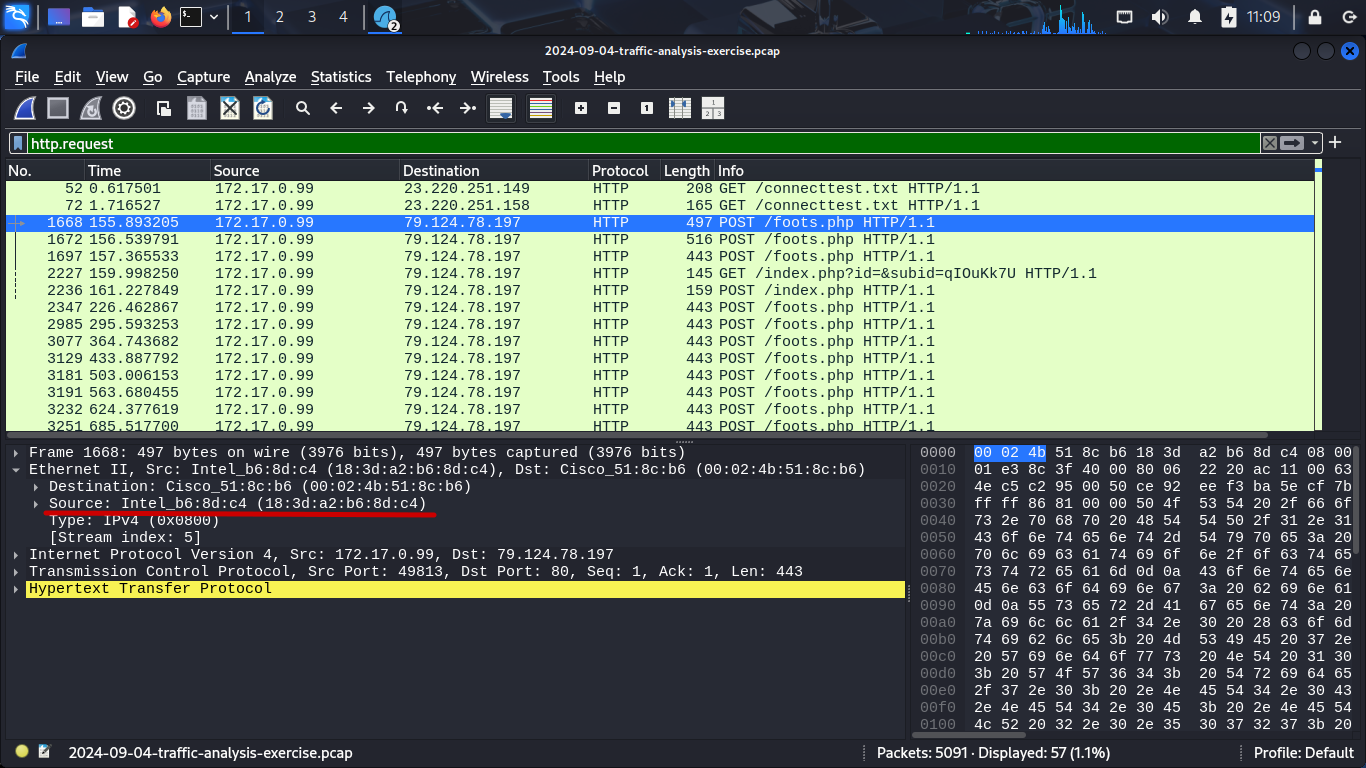Click Resize columns to fit icon

click(x=680, y=108)
